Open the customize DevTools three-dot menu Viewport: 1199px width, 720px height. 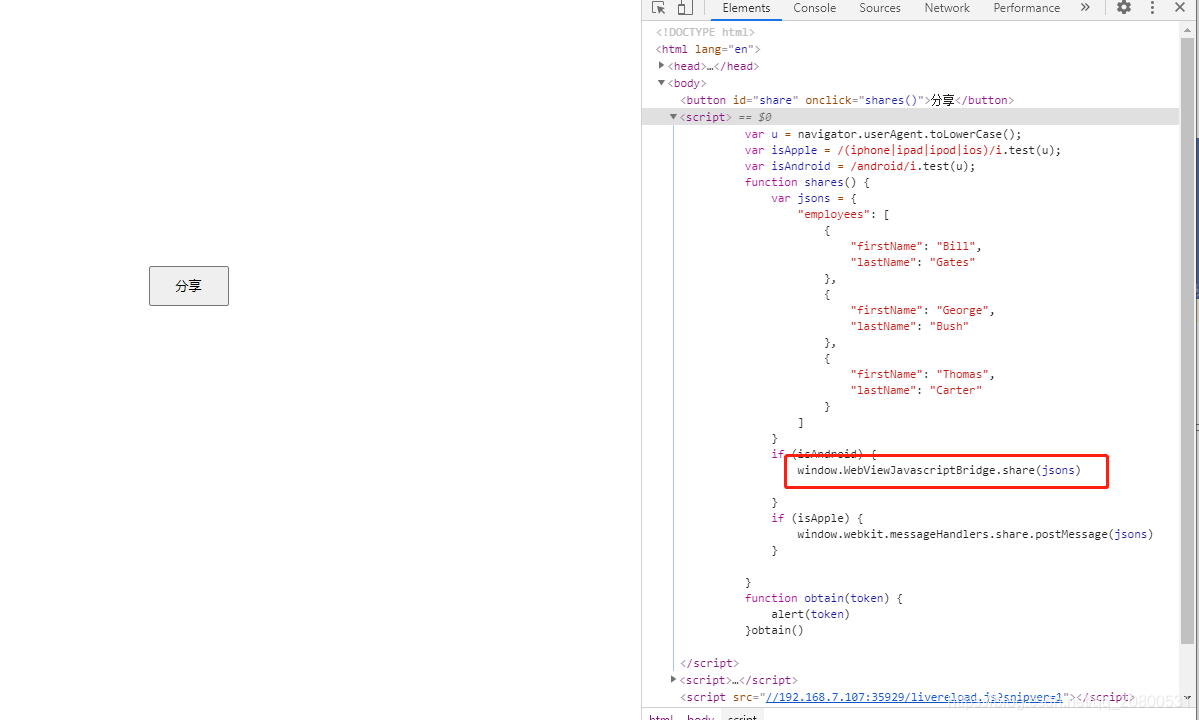1152,8
